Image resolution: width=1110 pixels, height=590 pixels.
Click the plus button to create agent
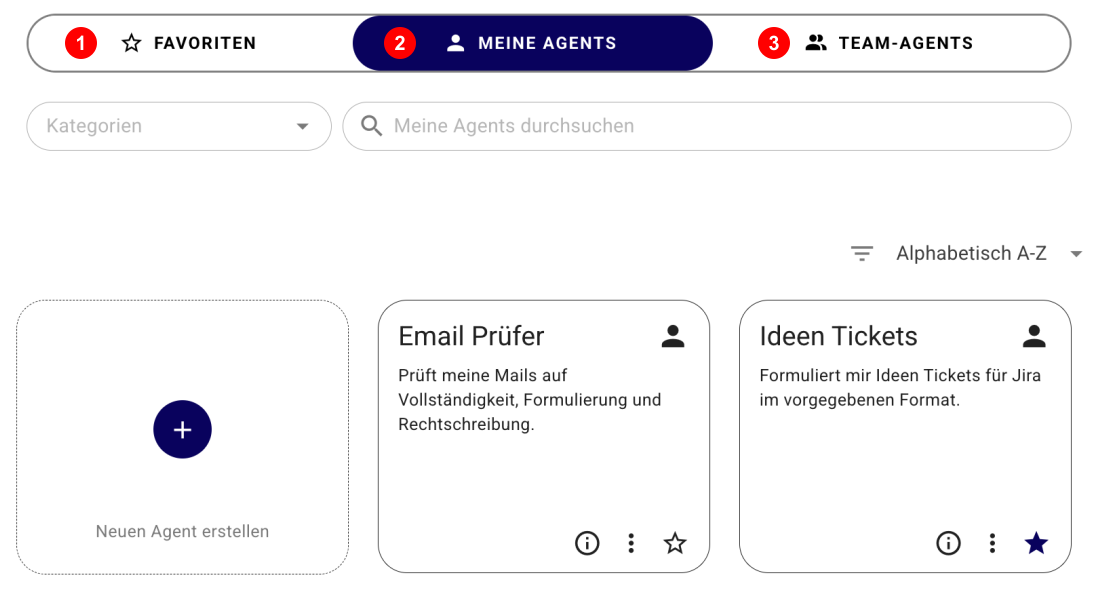click(183, 429)
